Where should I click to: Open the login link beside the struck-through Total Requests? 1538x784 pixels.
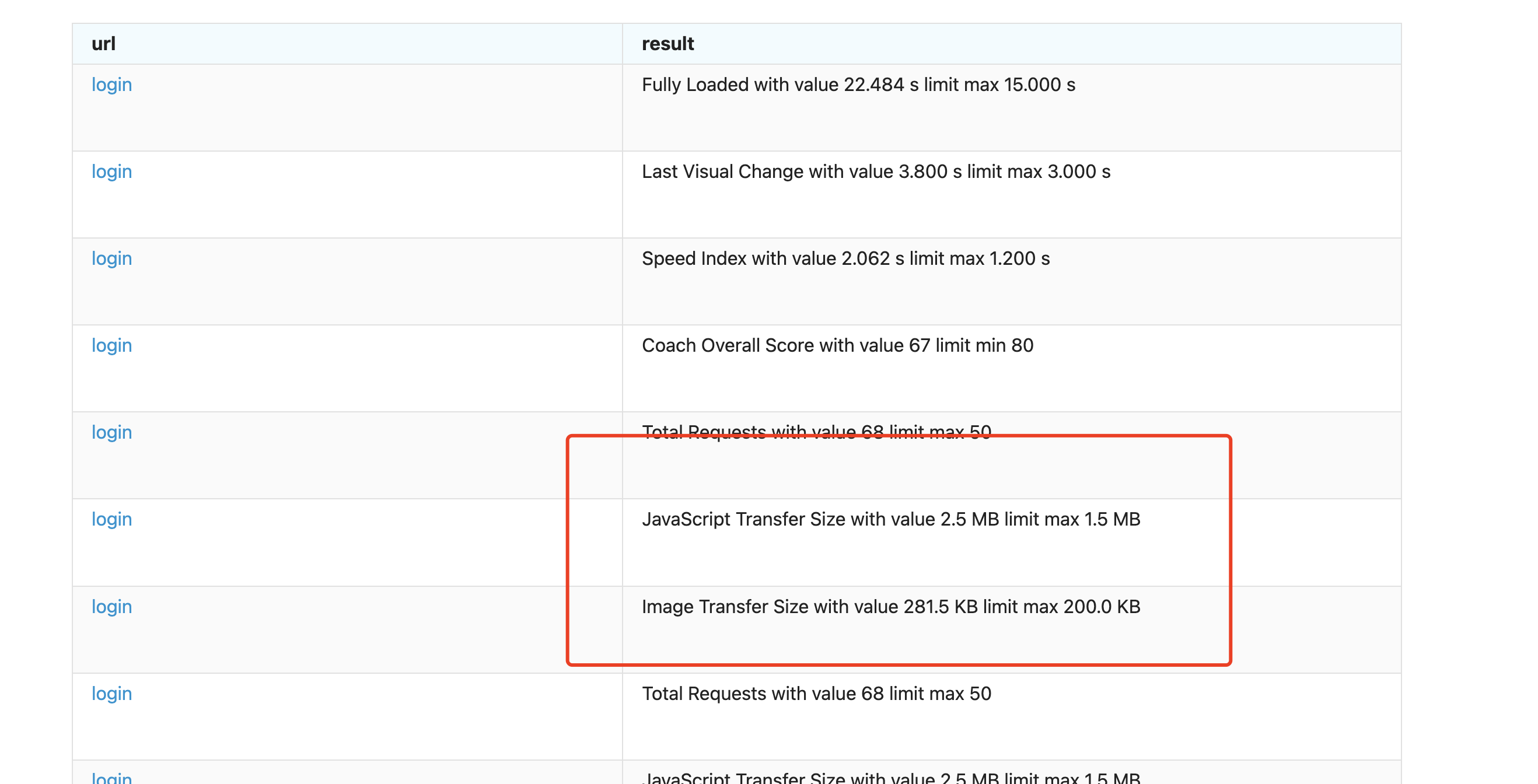pyautogui.click(x=111, y=432)
